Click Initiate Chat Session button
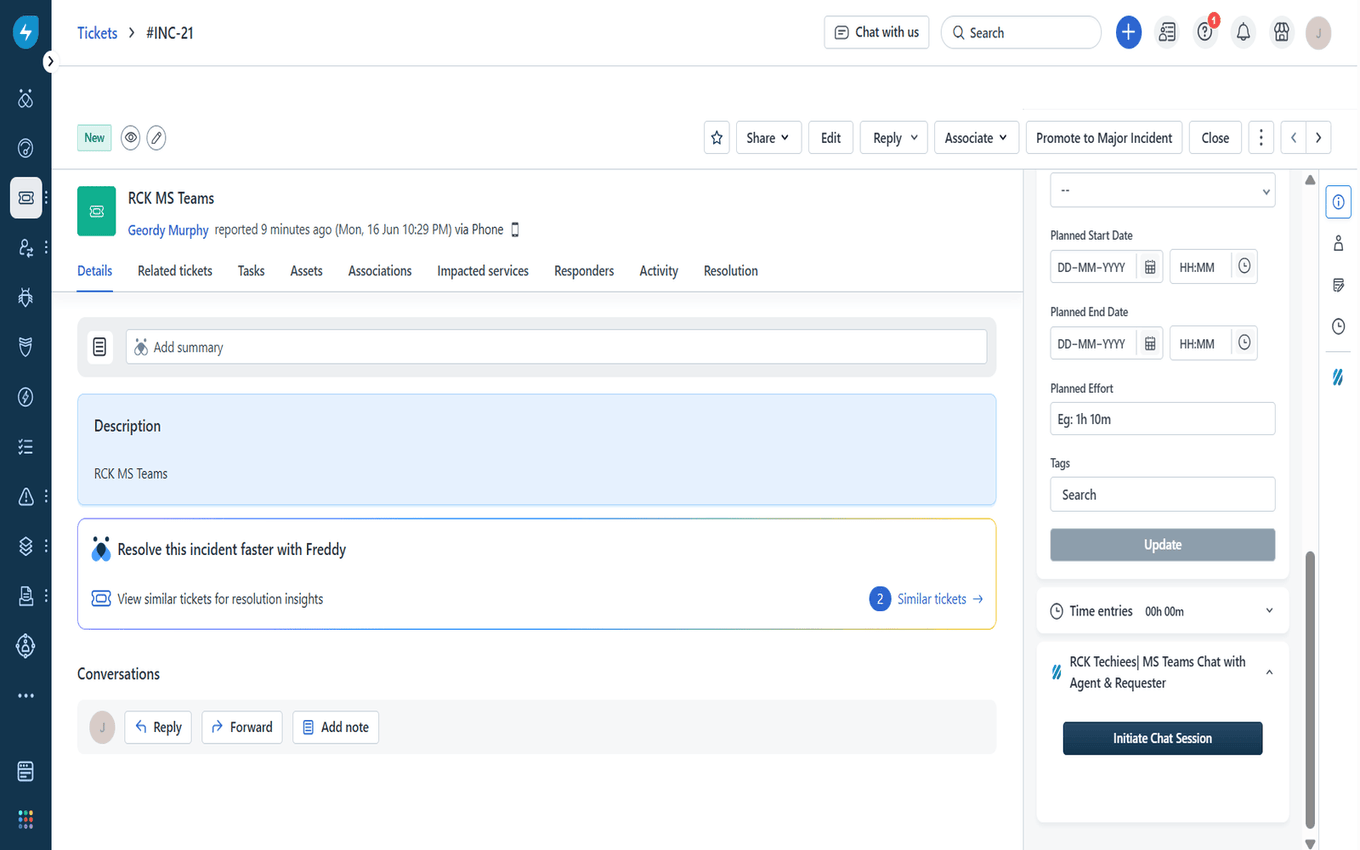The width and height of the screenshot is (1360, 850). (x=1163, y=738)
